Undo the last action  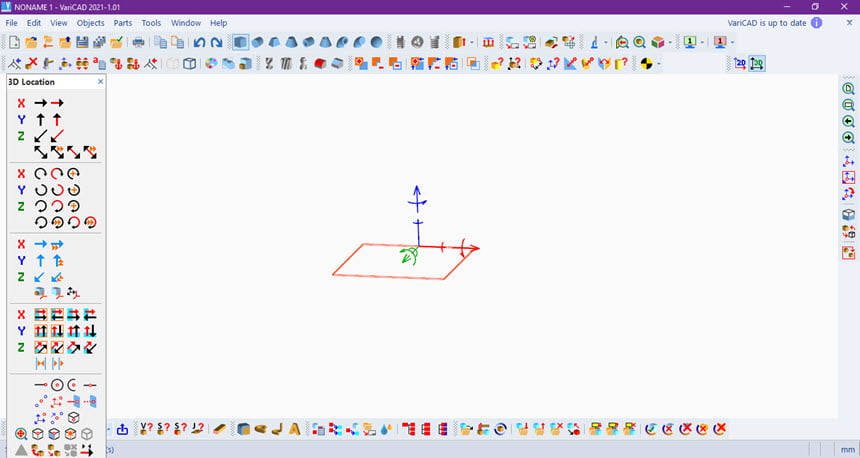[x=200, y=42]
